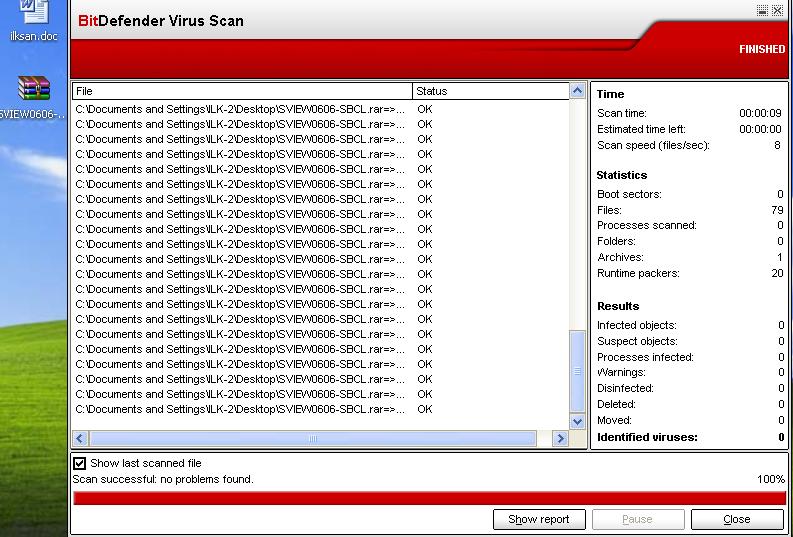Click the Archives label
Image resolution: width=793 pixels, height=537 pixels.
621,257
